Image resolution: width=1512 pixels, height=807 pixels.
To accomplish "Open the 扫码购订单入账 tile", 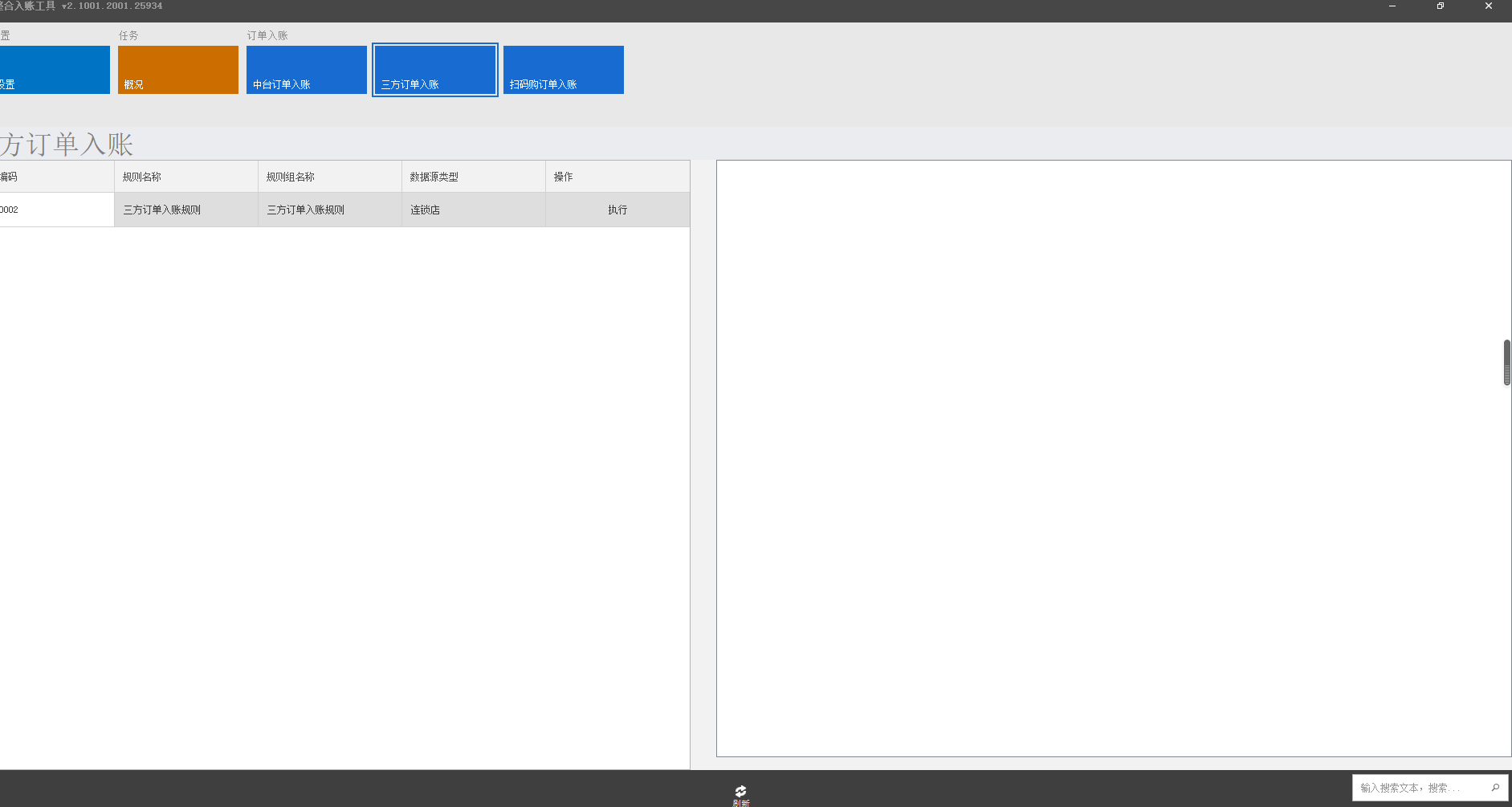I will point(563,70).
